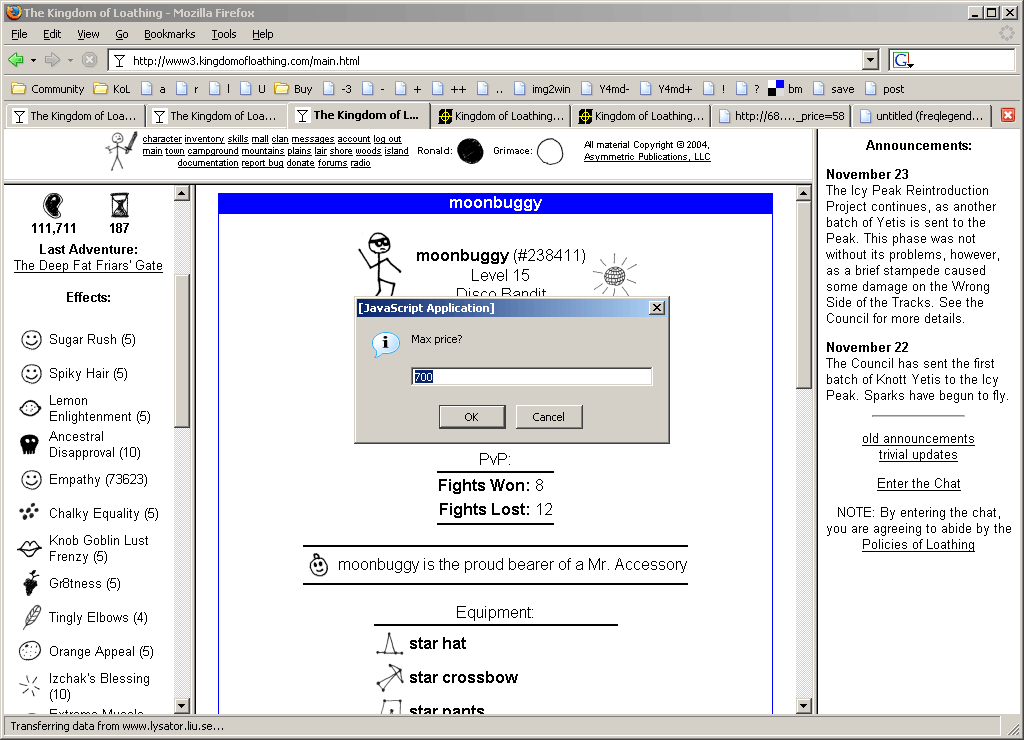The height and width of the screenshot is (740, 1024).
Task: Click the star crossbow equipment icon
Action: click(390, 677)
